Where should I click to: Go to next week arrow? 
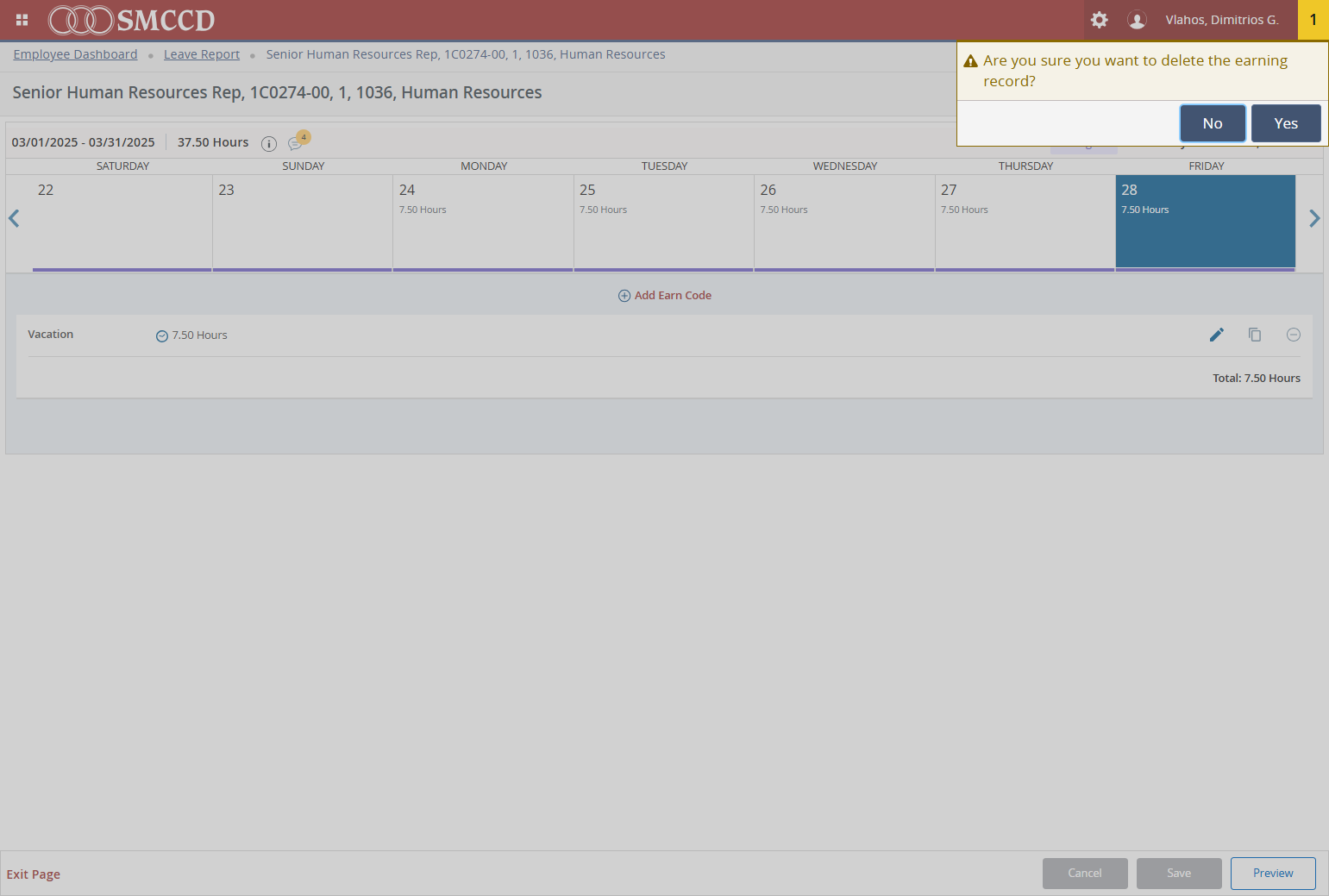[x=1314, y=219]
